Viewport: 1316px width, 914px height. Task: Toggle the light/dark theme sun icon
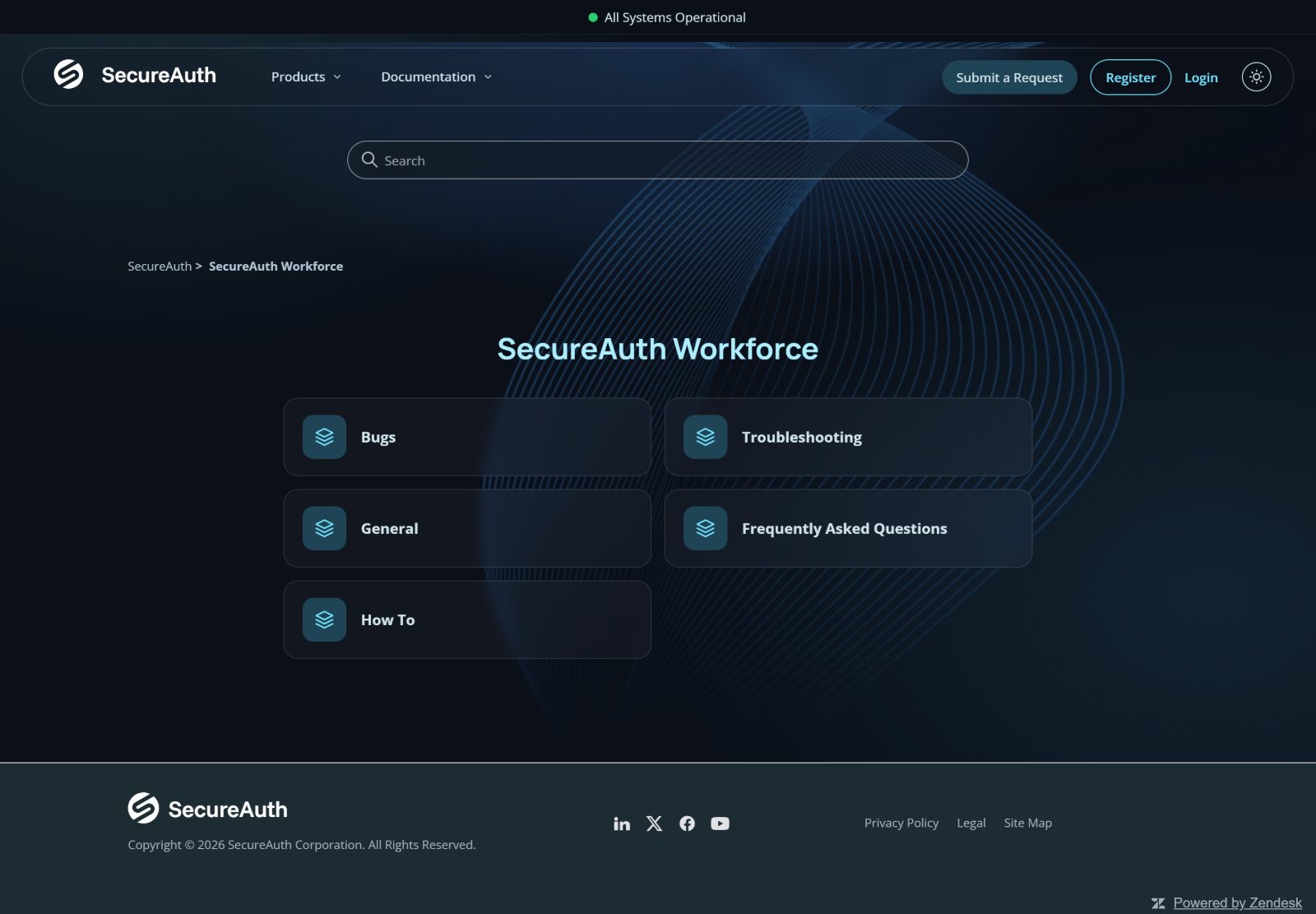coord(1256,77)
